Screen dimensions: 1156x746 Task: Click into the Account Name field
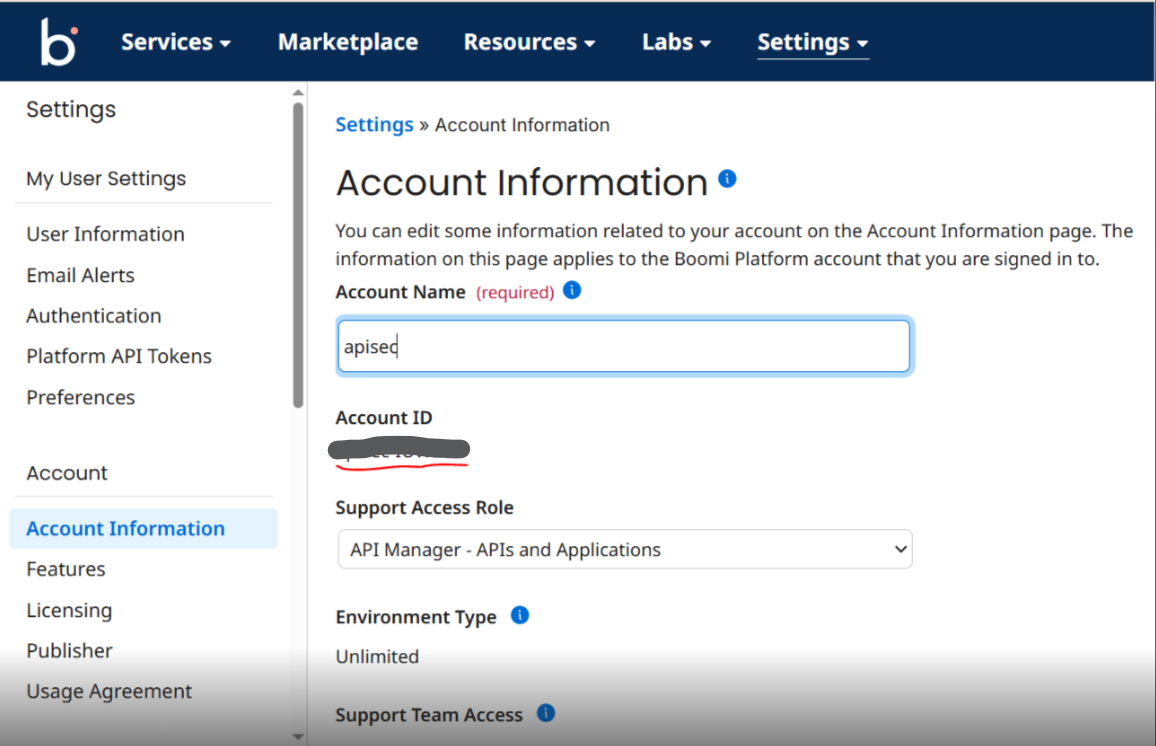(624, 347)
